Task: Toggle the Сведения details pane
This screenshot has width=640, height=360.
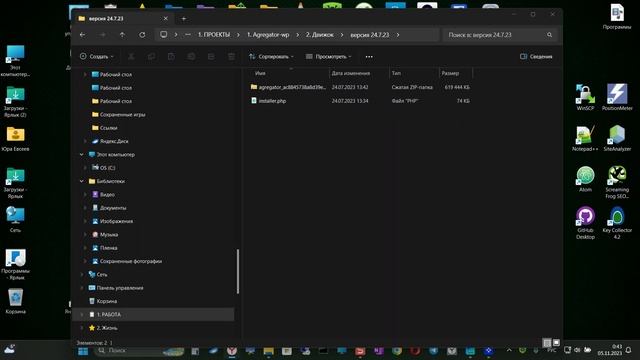Action: (536, 57)
